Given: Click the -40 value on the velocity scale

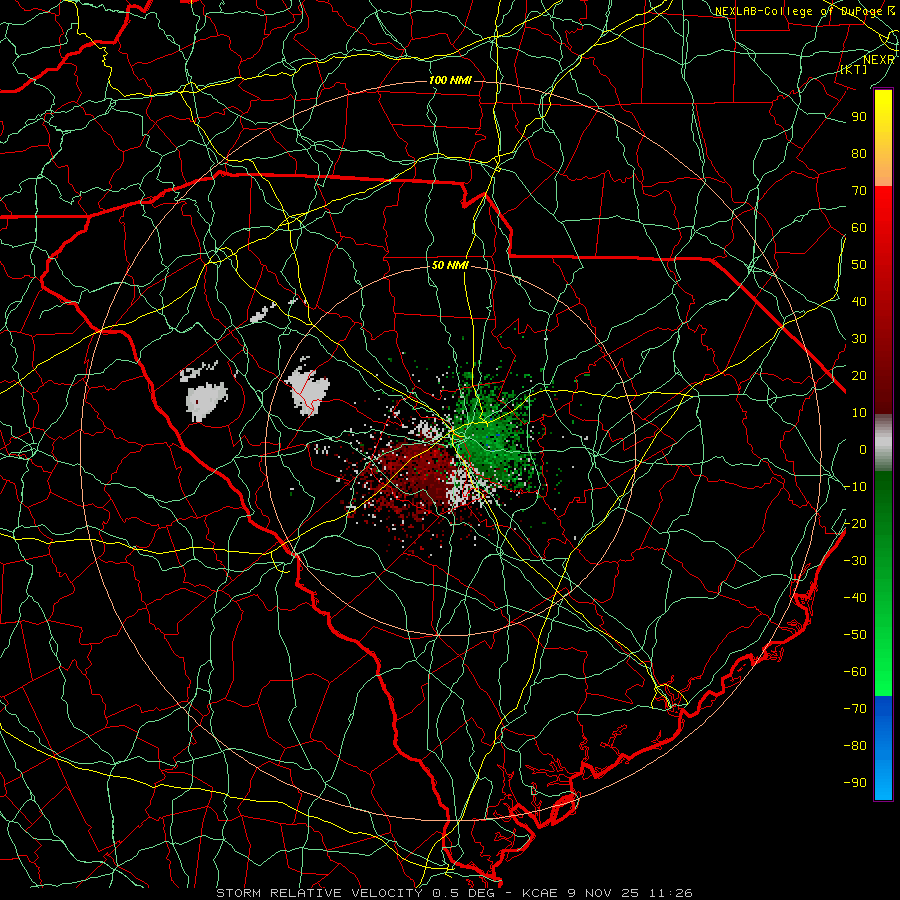Looking at the screenshot, I should (x=855, y=598).
